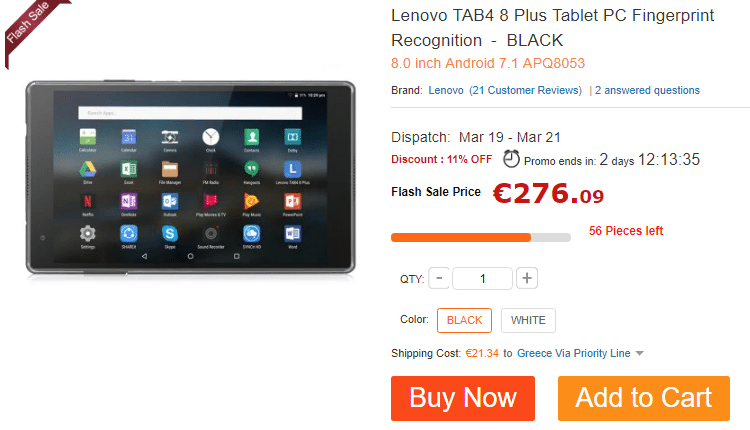Image resolution: width=750 pixels, height=430 pixels.
Task: Click the promo countdown clock icon
Action: tap(511, 159)
